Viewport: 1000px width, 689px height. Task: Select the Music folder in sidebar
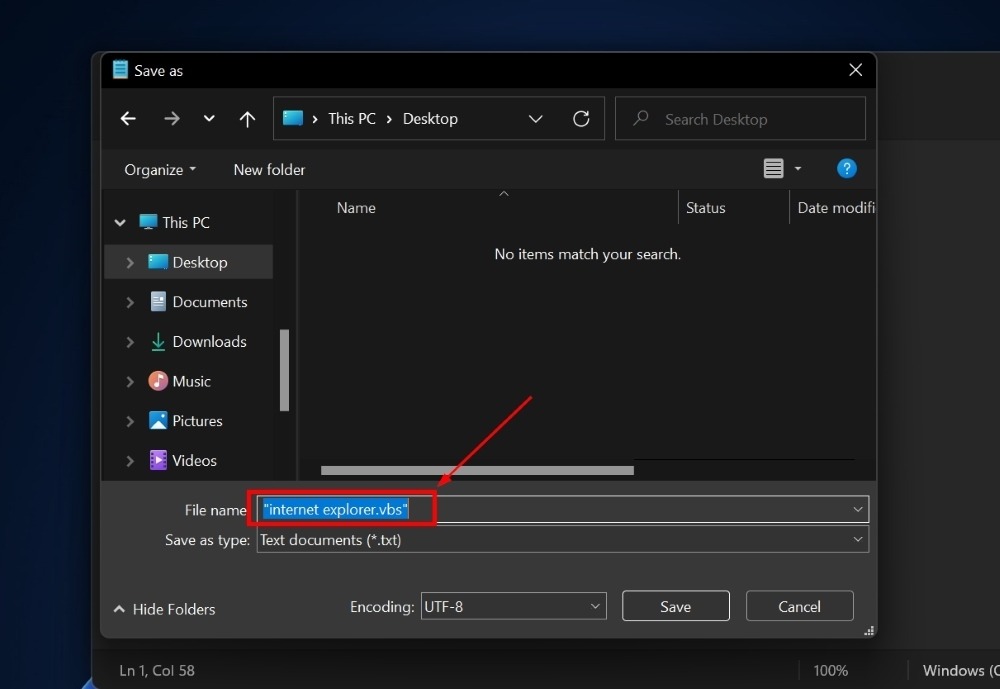point(190,381)
